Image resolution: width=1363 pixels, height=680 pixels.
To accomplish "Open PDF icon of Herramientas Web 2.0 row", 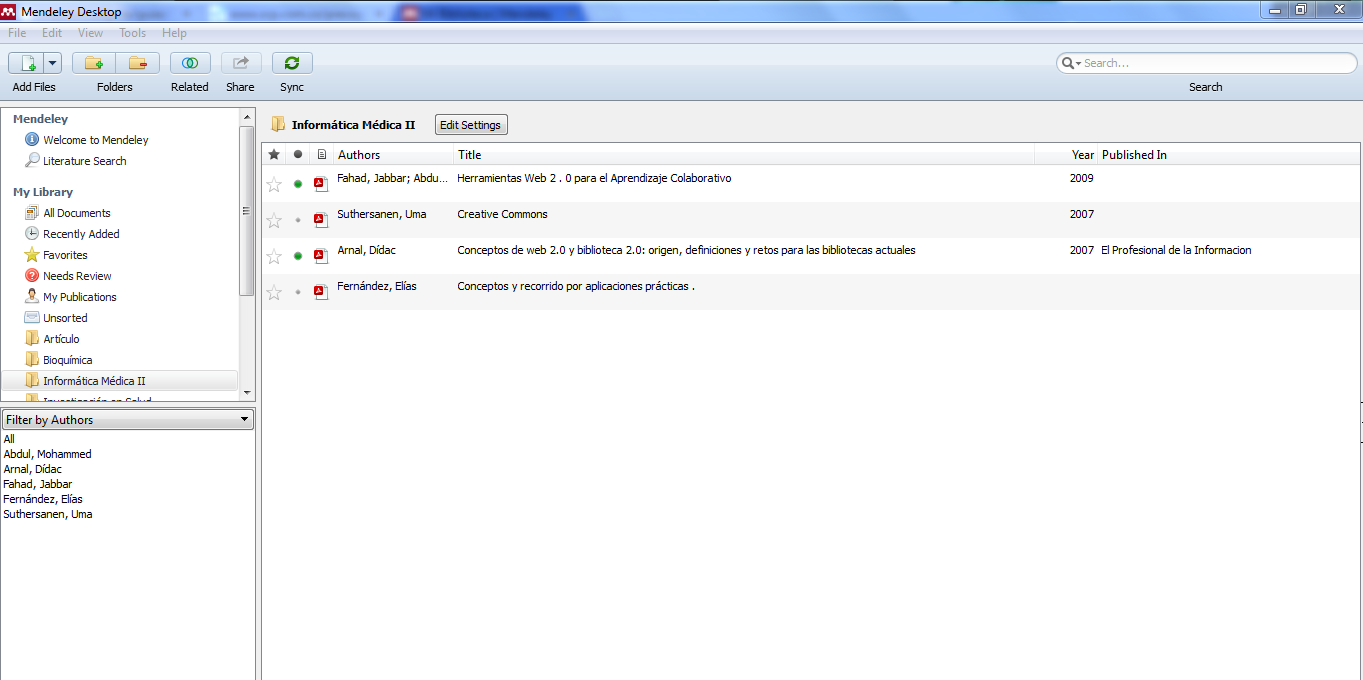I will [321, 184].
